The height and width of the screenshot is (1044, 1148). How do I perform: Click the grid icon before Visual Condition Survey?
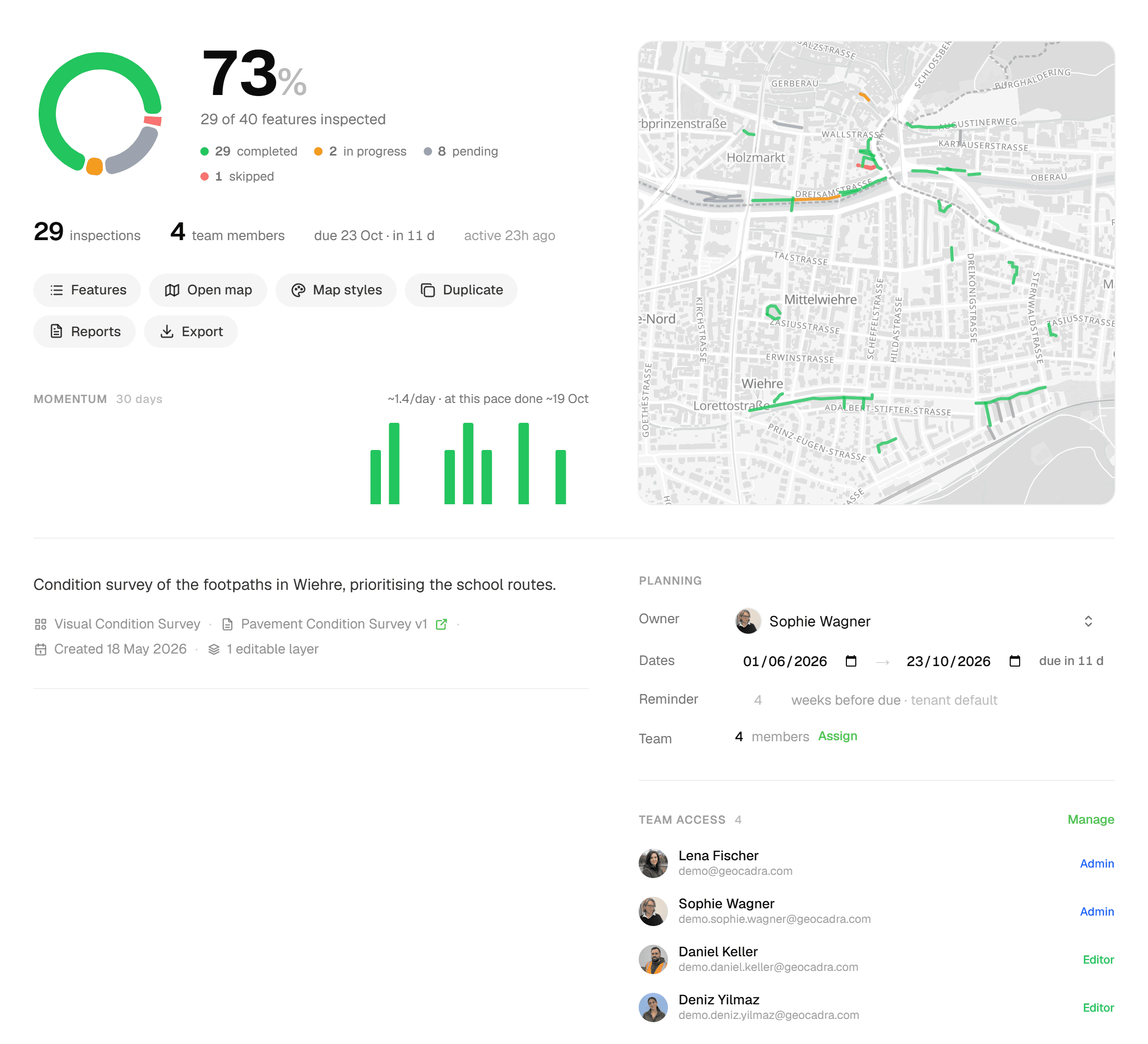point(40,624)
